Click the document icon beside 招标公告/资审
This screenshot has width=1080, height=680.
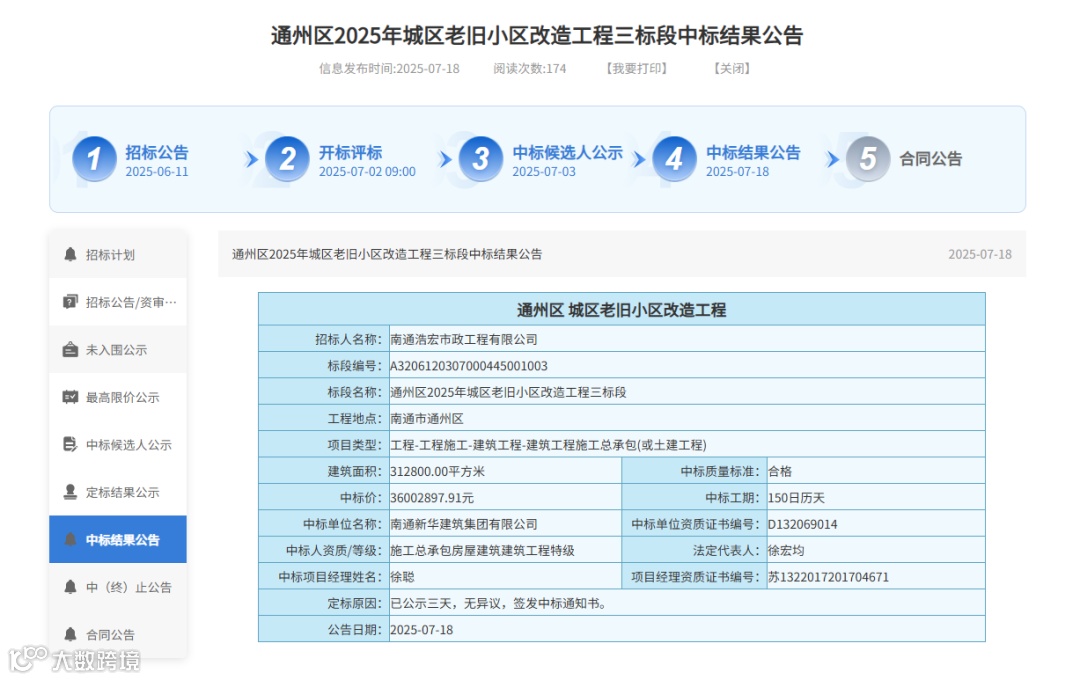(x=70, y=302)
